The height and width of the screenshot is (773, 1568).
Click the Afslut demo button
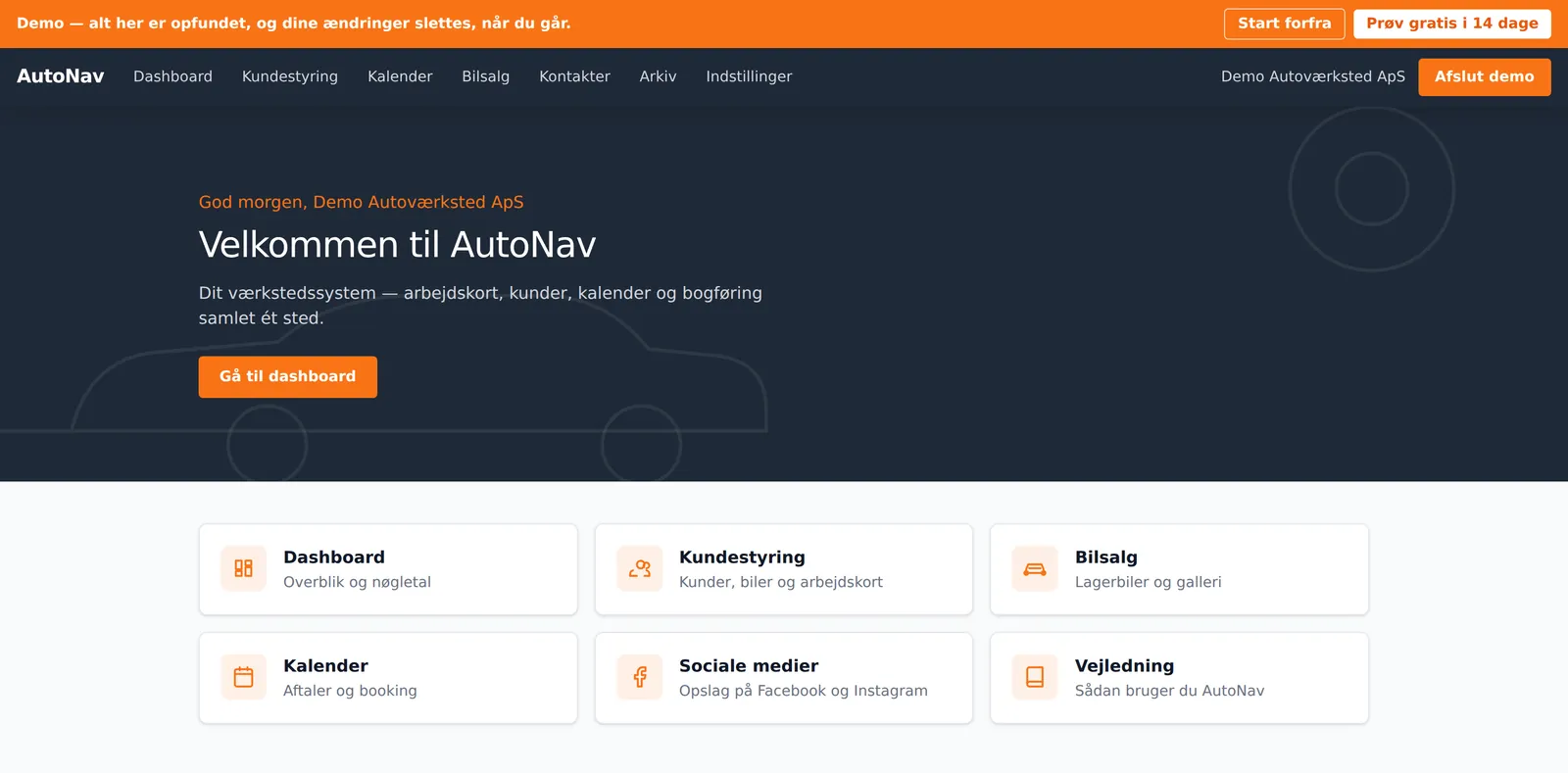(x=1485, y=76)
